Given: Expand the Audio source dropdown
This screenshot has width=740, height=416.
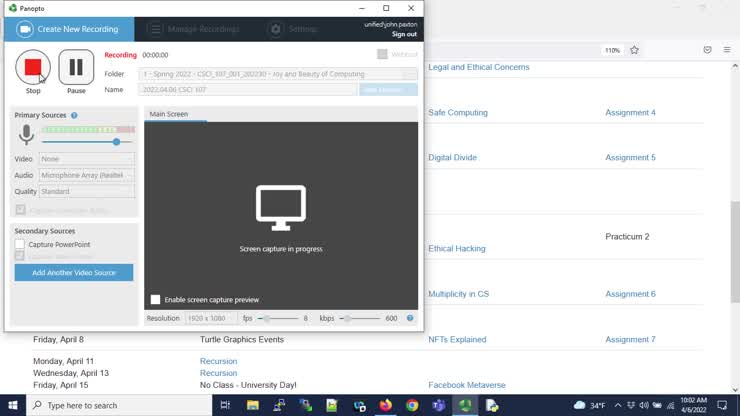Looking at the screenshot, I should (x=86, y=175).
